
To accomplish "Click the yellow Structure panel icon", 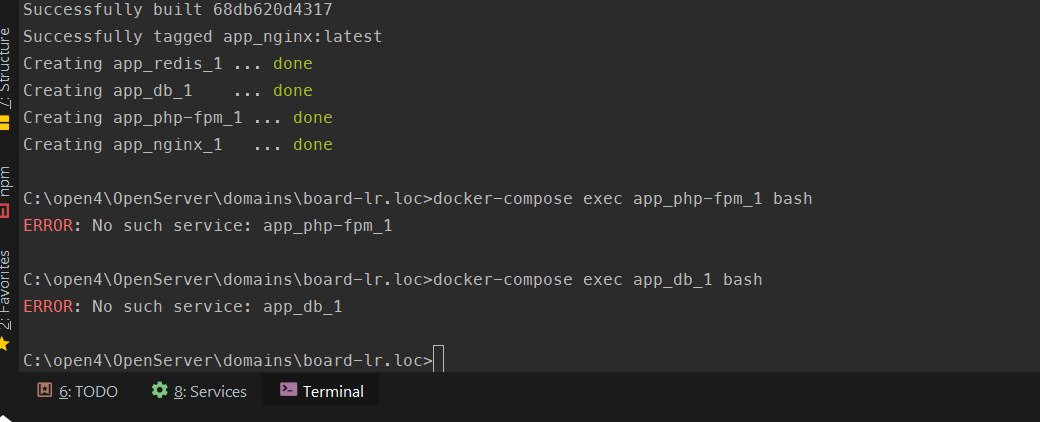I will click(x=5, y=122).
